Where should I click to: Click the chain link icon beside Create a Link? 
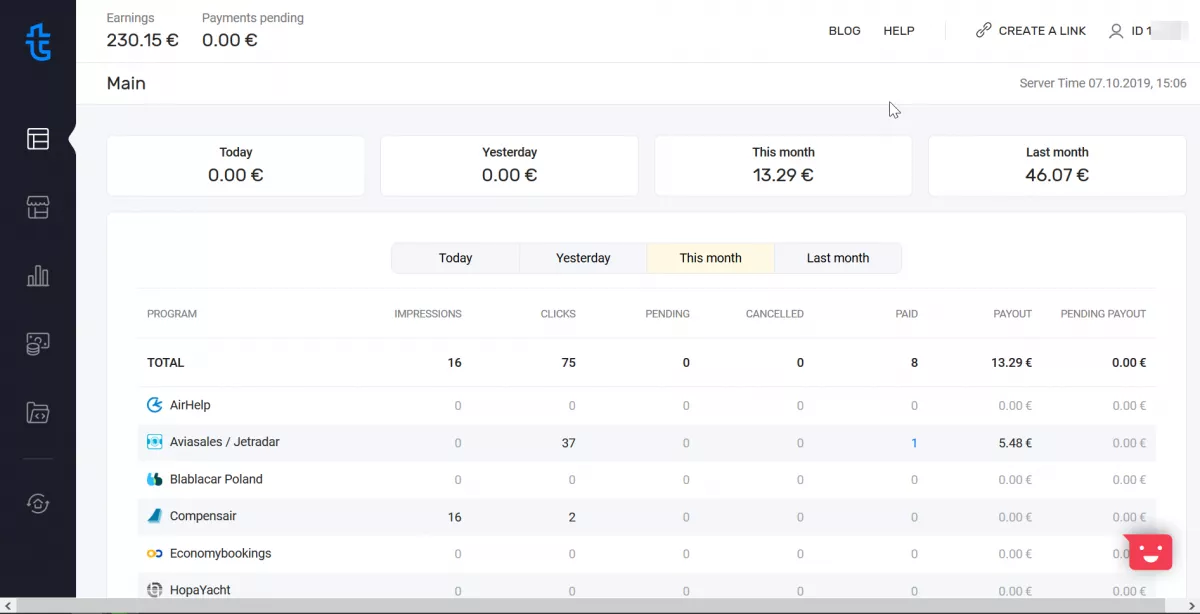pyautogui.click(x=984, y=31)
